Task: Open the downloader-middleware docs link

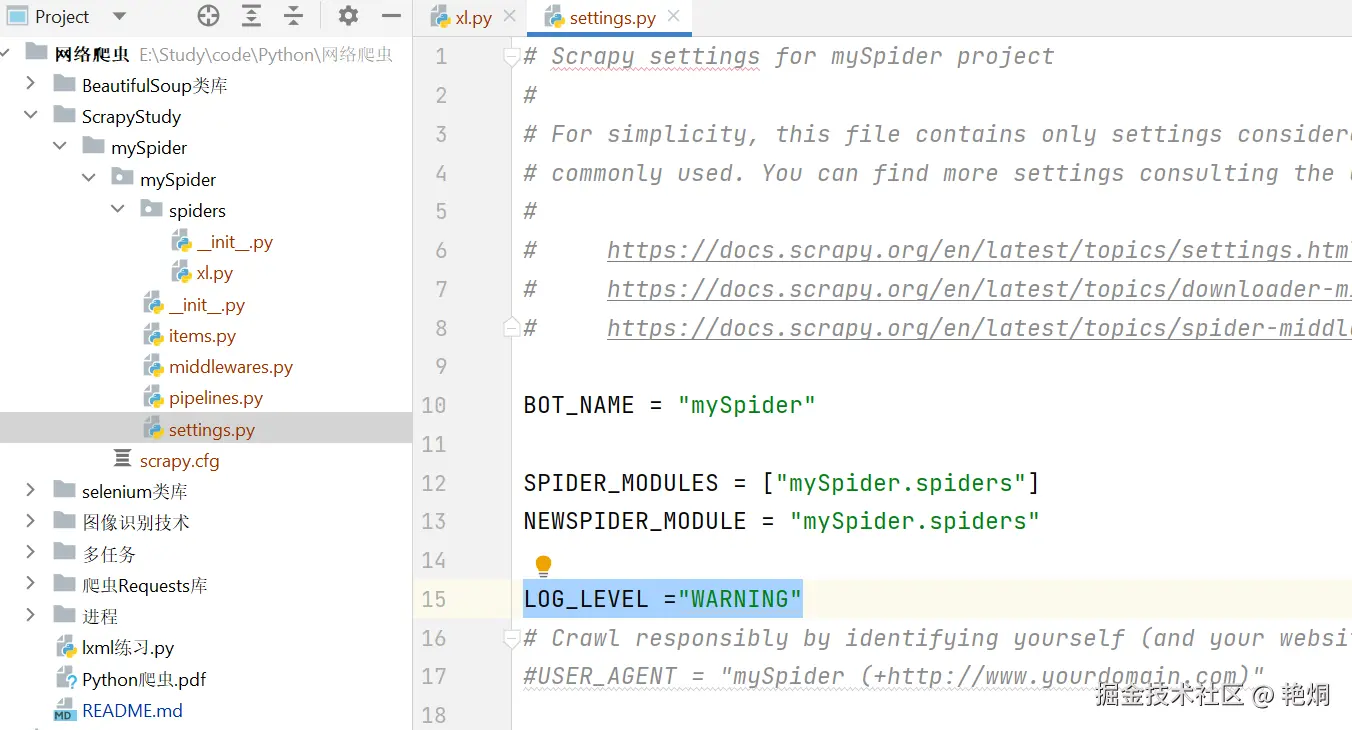Action: coord(978,289)
